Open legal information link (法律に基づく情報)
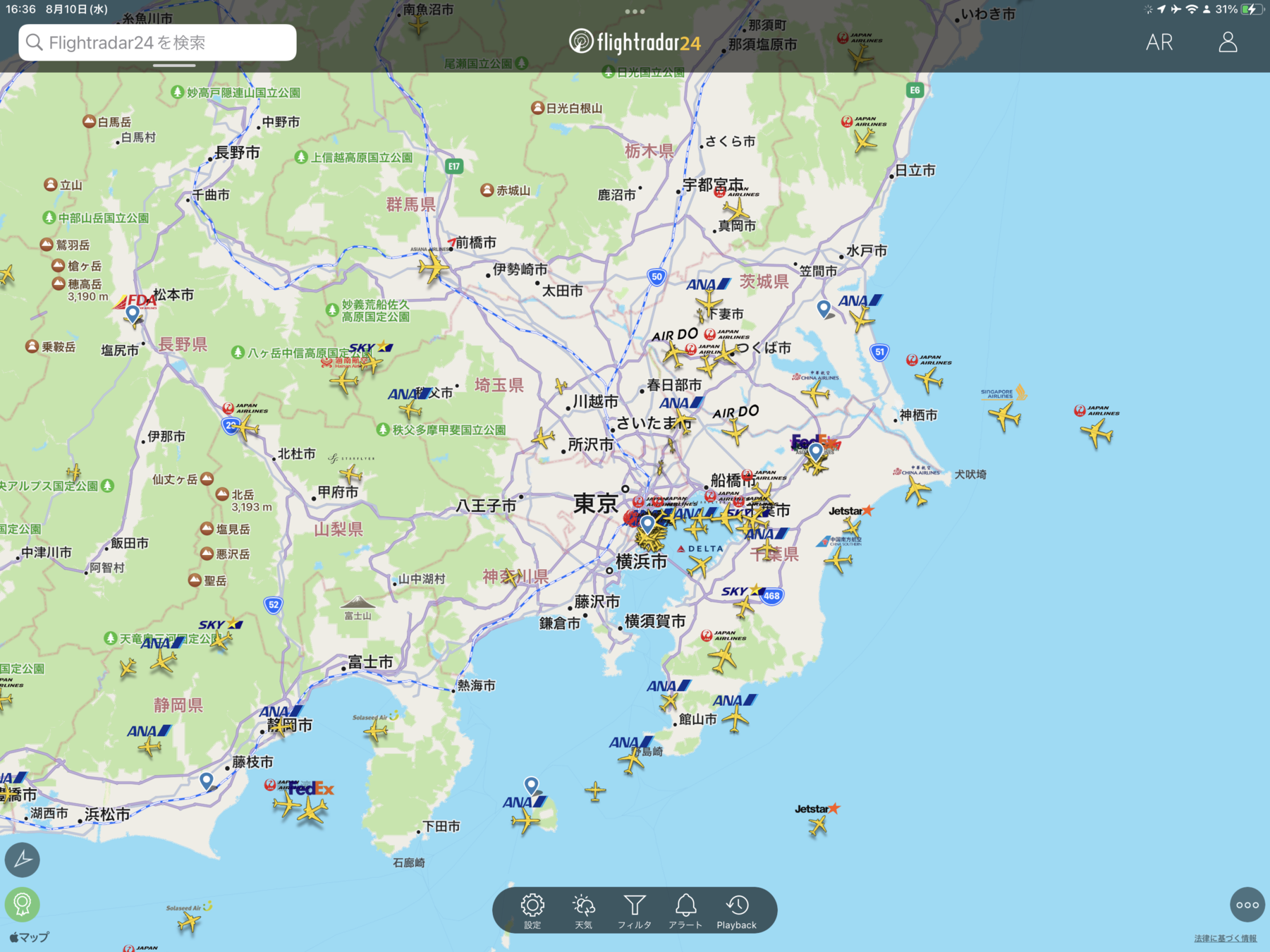1270x952 pixels. click(x=1225, y=938)
